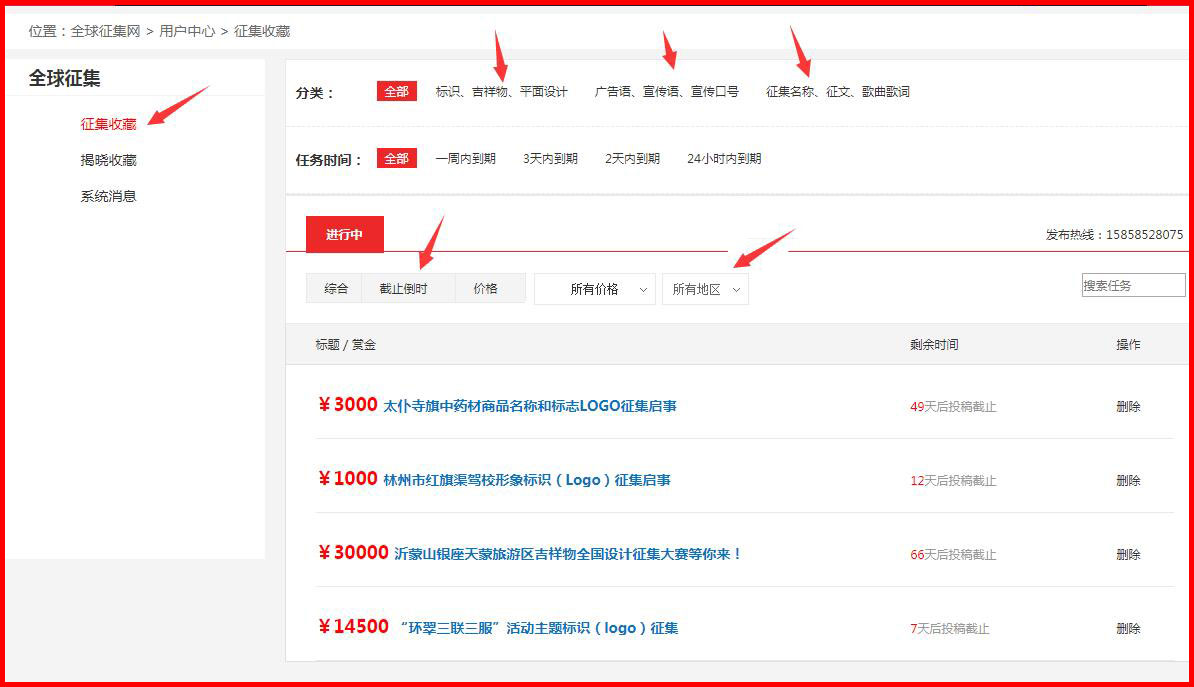Click the ¥14500 reward amount
Screen dimensions: 1194x687
353,627
